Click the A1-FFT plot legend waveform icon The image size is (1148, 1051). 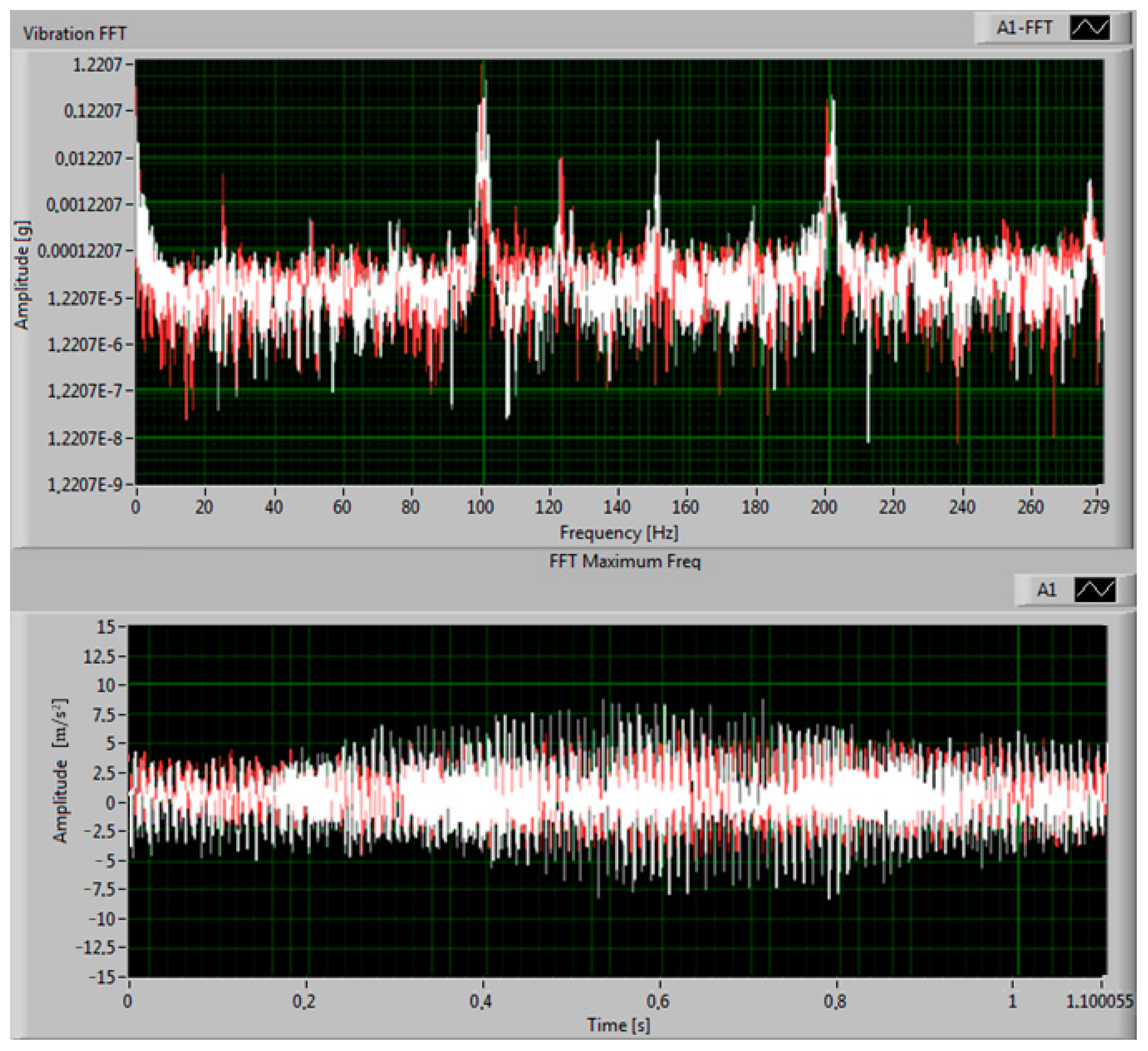click(x=1090, y=28)
